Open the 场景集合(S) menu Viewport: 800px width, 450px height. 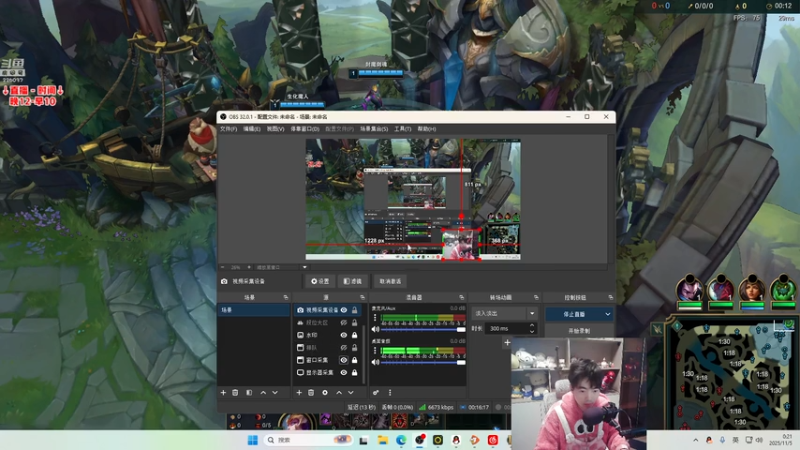coord(374,129)
